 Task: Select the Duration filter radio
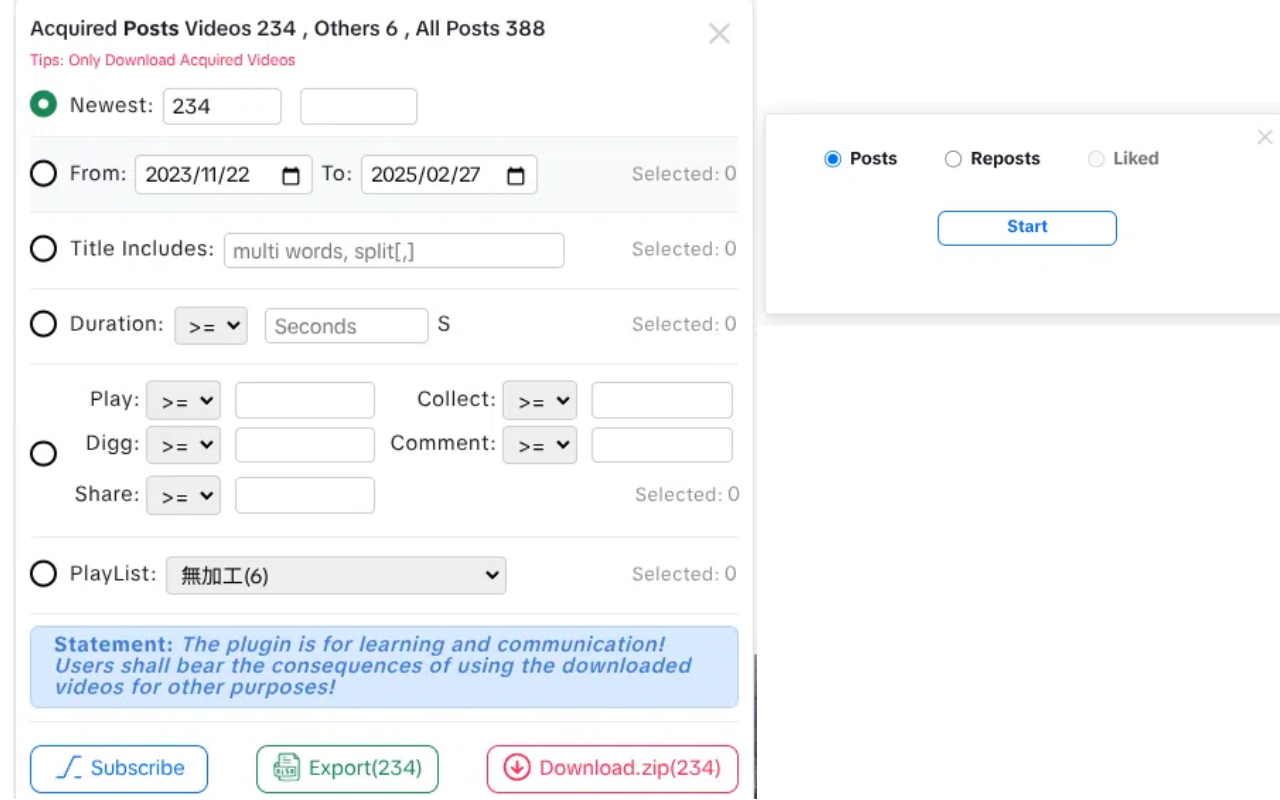(x=43, y=324)
